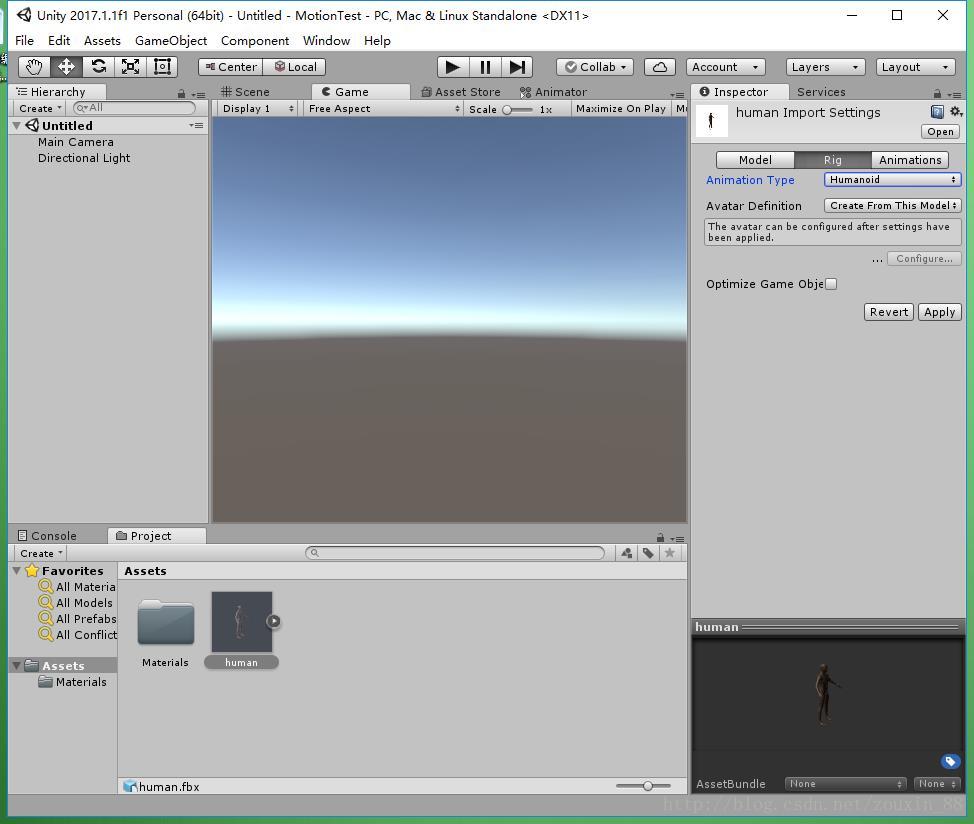Screen dimensions: 974x824
Task: Click the Apply button
Action: (x=939, y=312)
